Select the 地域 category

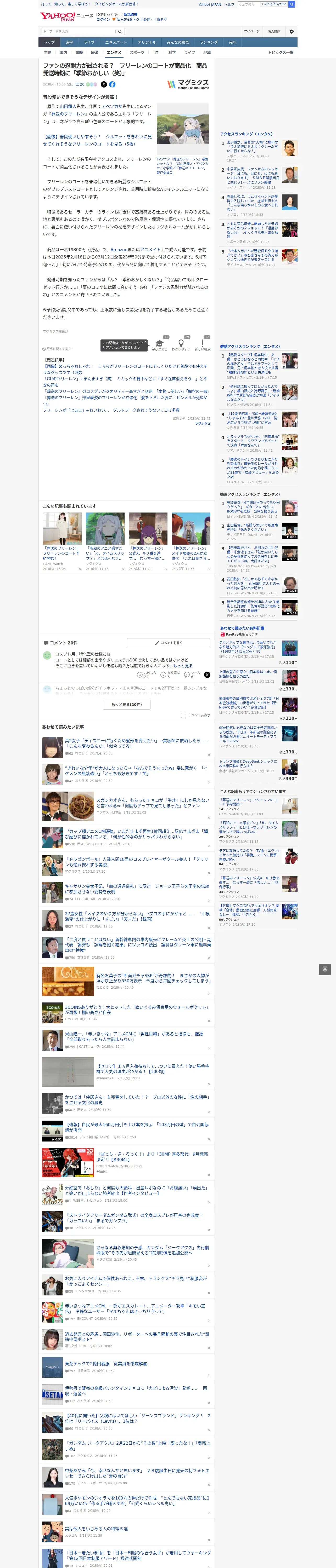(x=207, y=52)
